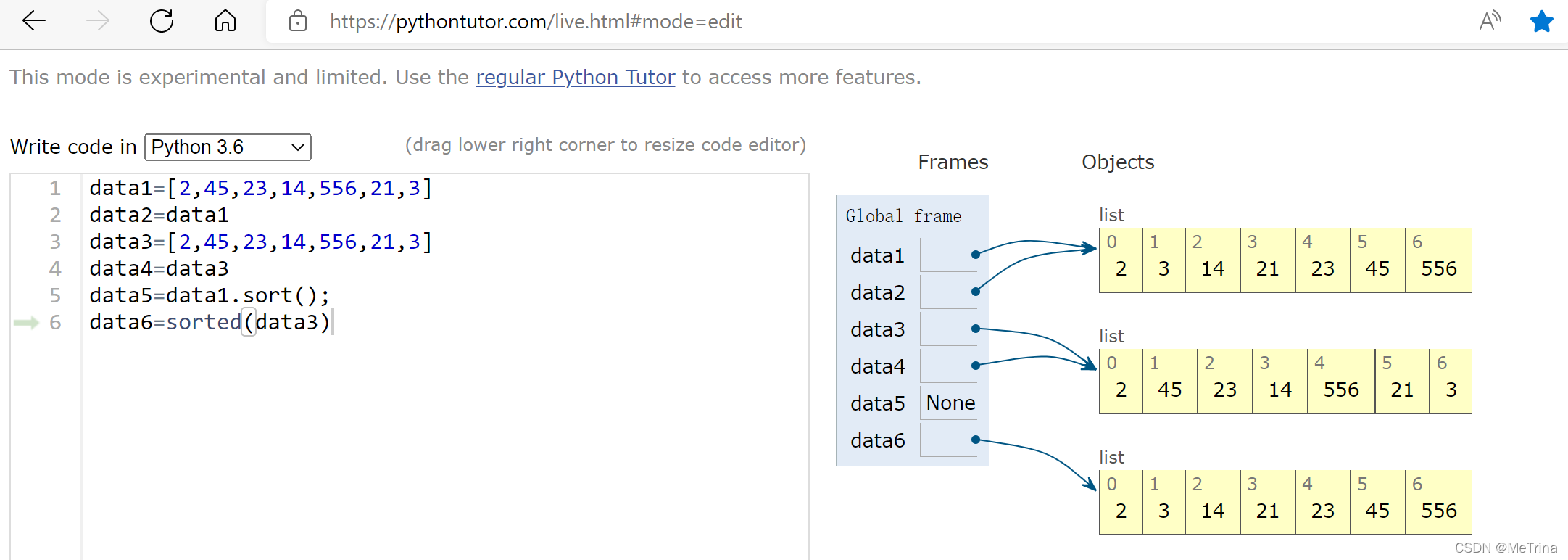1568x560 pixels.
Task: Open the regular Python Tutor link
Action: [575, 77]
